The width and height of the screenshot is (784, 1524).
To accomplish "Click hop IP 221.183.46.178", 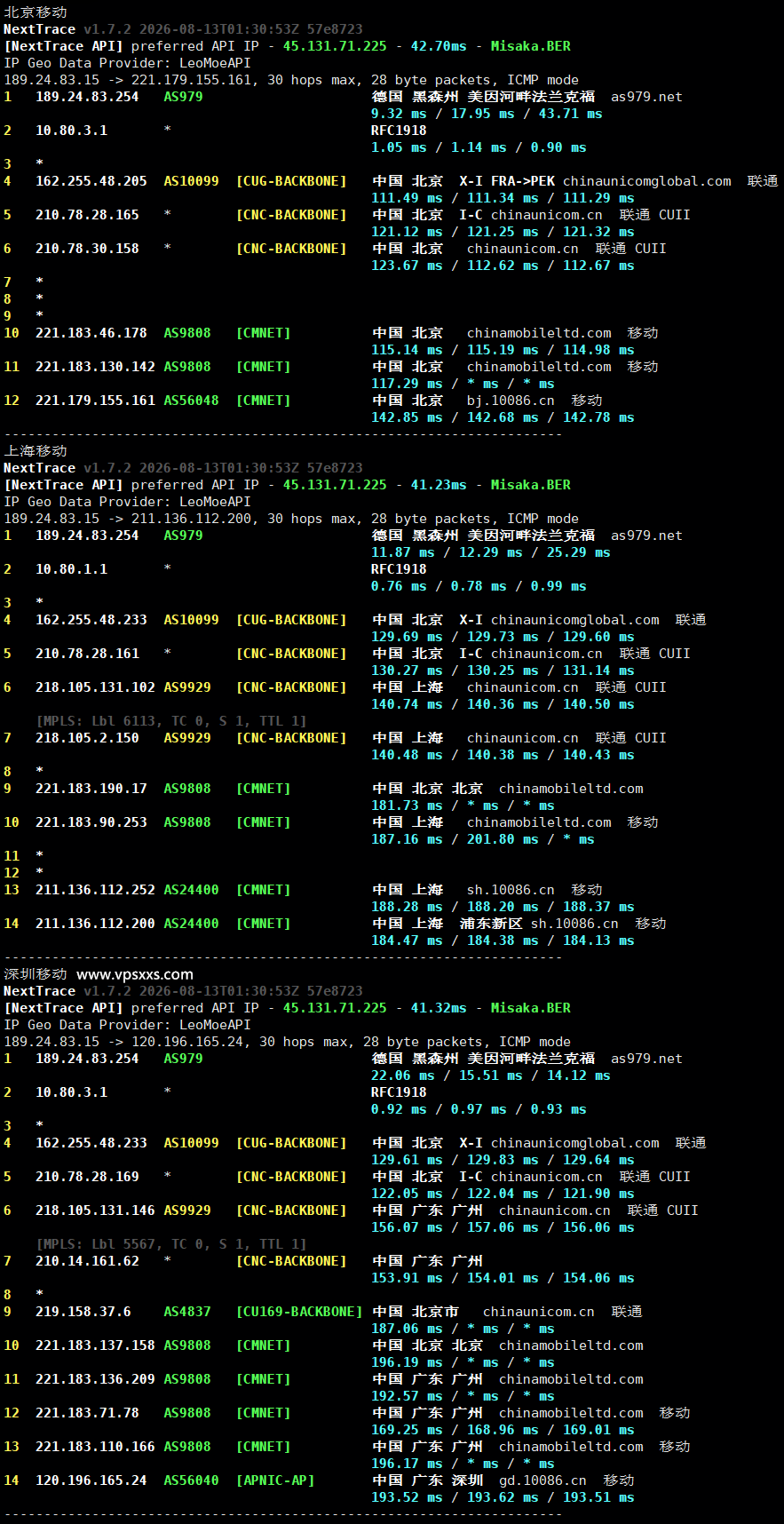I will point(91,333).
